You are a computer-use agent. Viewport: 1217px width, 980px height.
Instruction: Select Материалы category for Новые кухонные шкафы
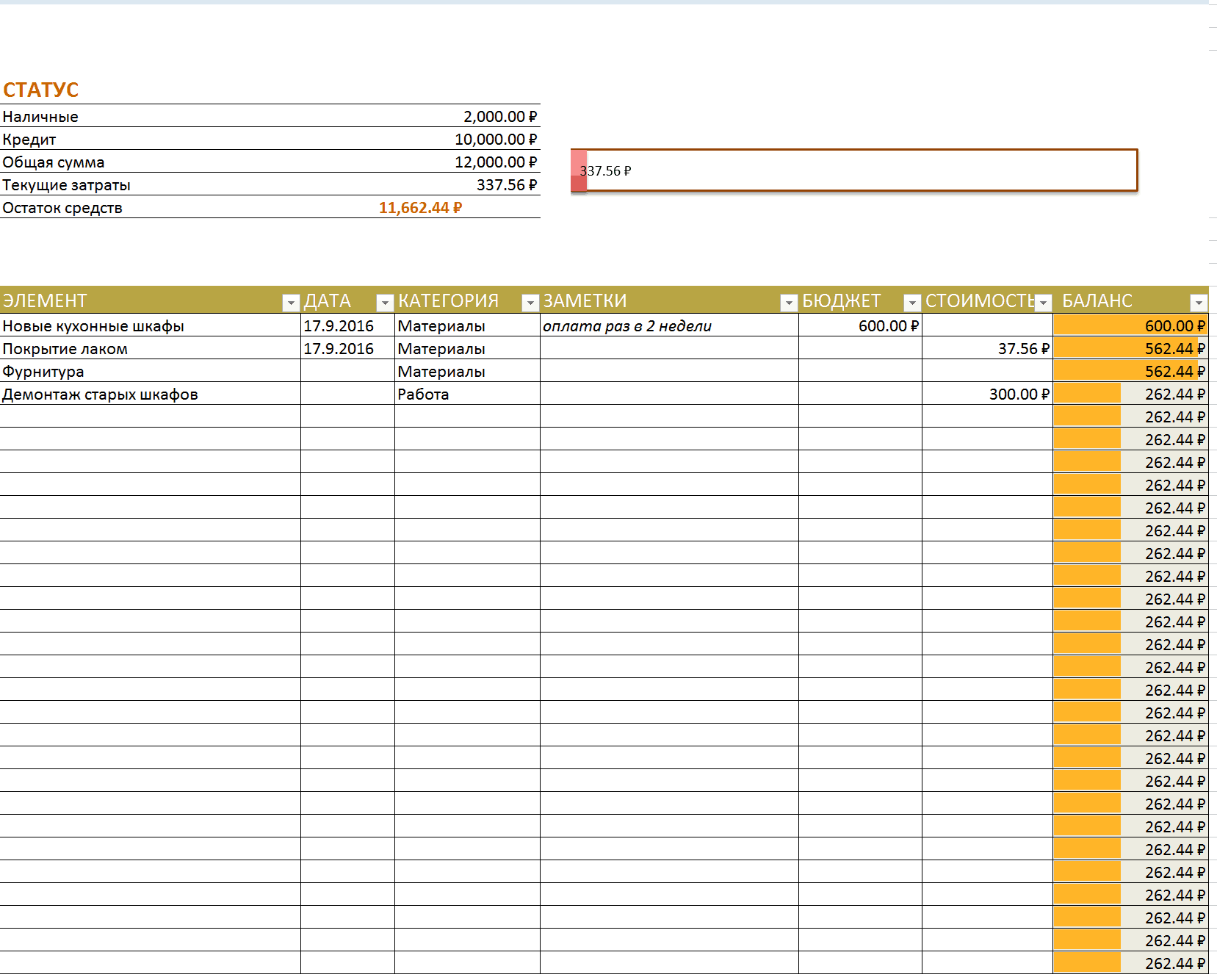[467, 325]
